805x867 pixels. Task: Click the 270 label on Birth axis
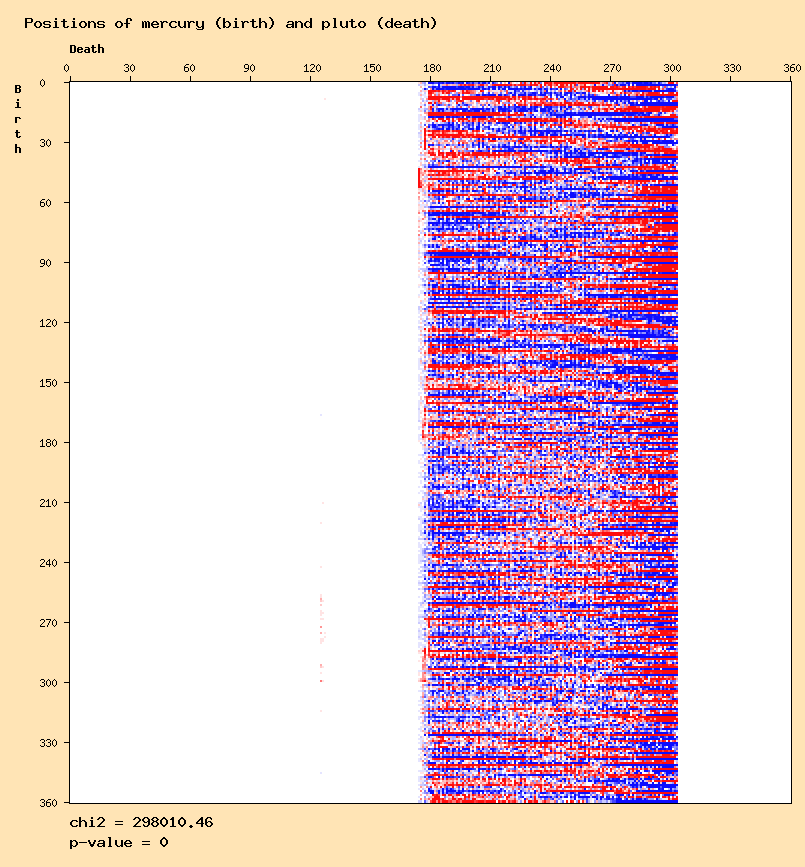pos(43,623)
